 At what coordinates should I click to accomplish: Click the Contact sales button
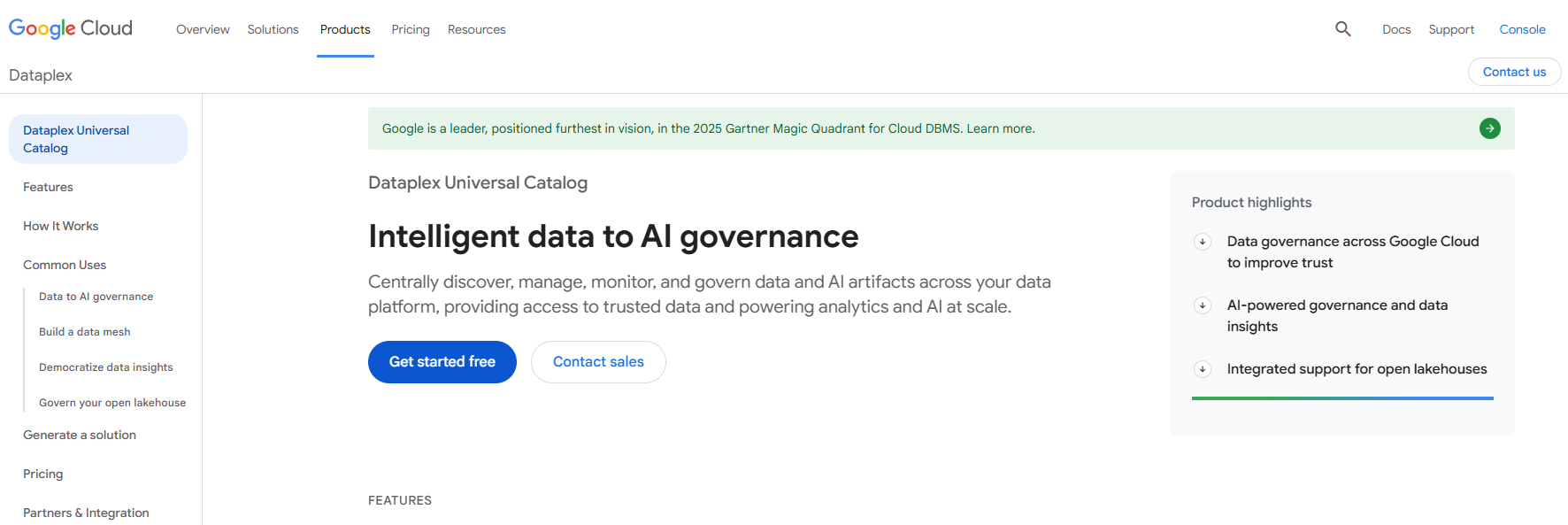[598, 362]
